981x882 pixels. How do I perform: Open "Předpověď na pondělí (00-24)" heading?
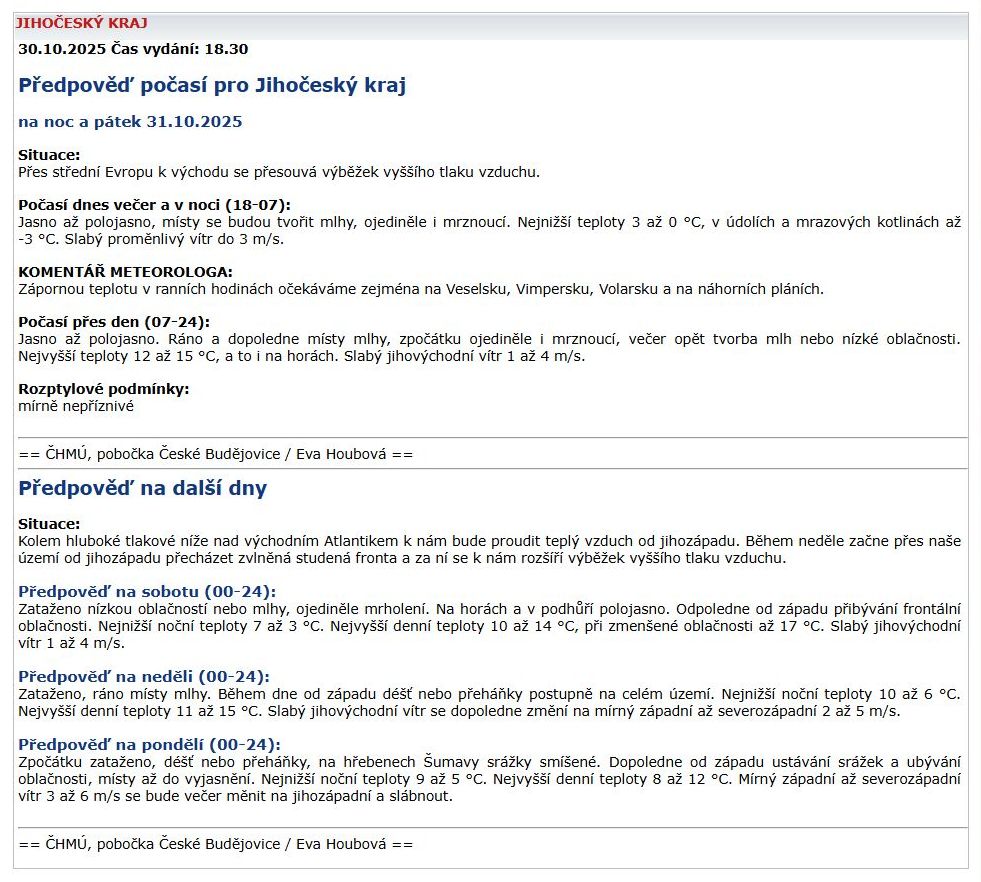[149, 744]
